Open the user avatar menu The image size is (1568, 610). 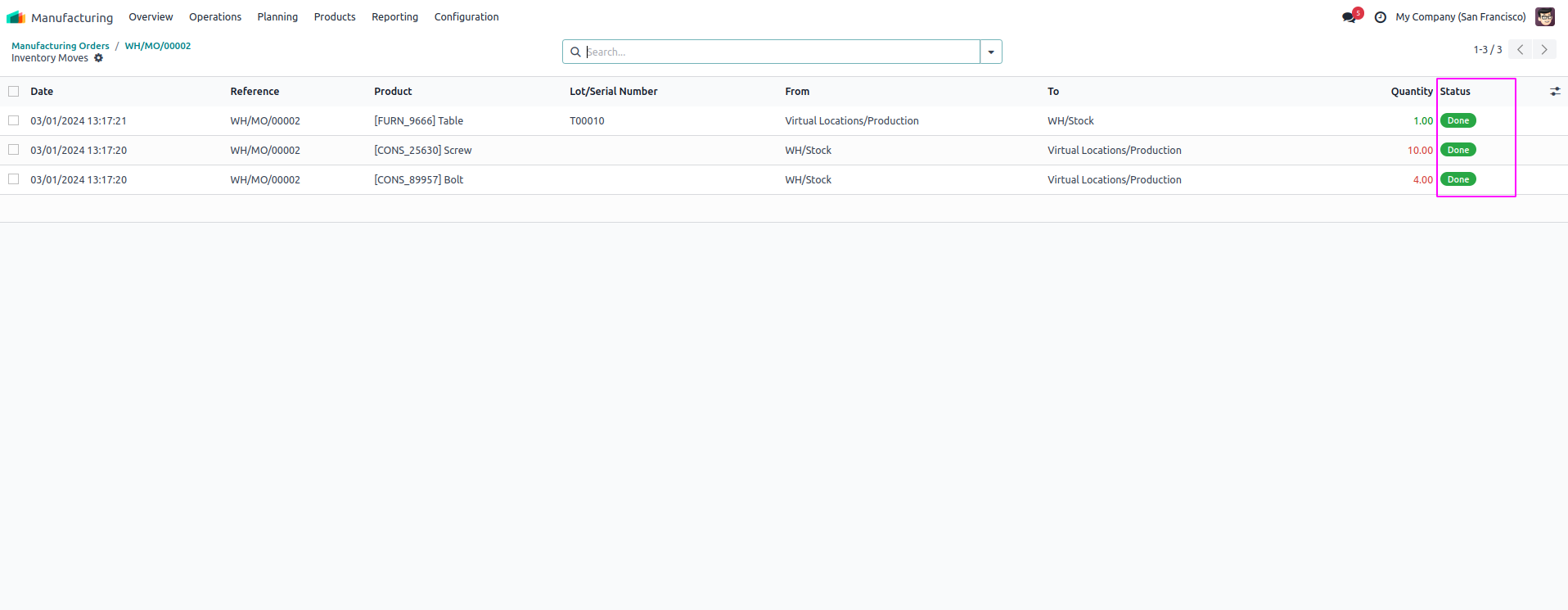click(x=1545, y=17)
